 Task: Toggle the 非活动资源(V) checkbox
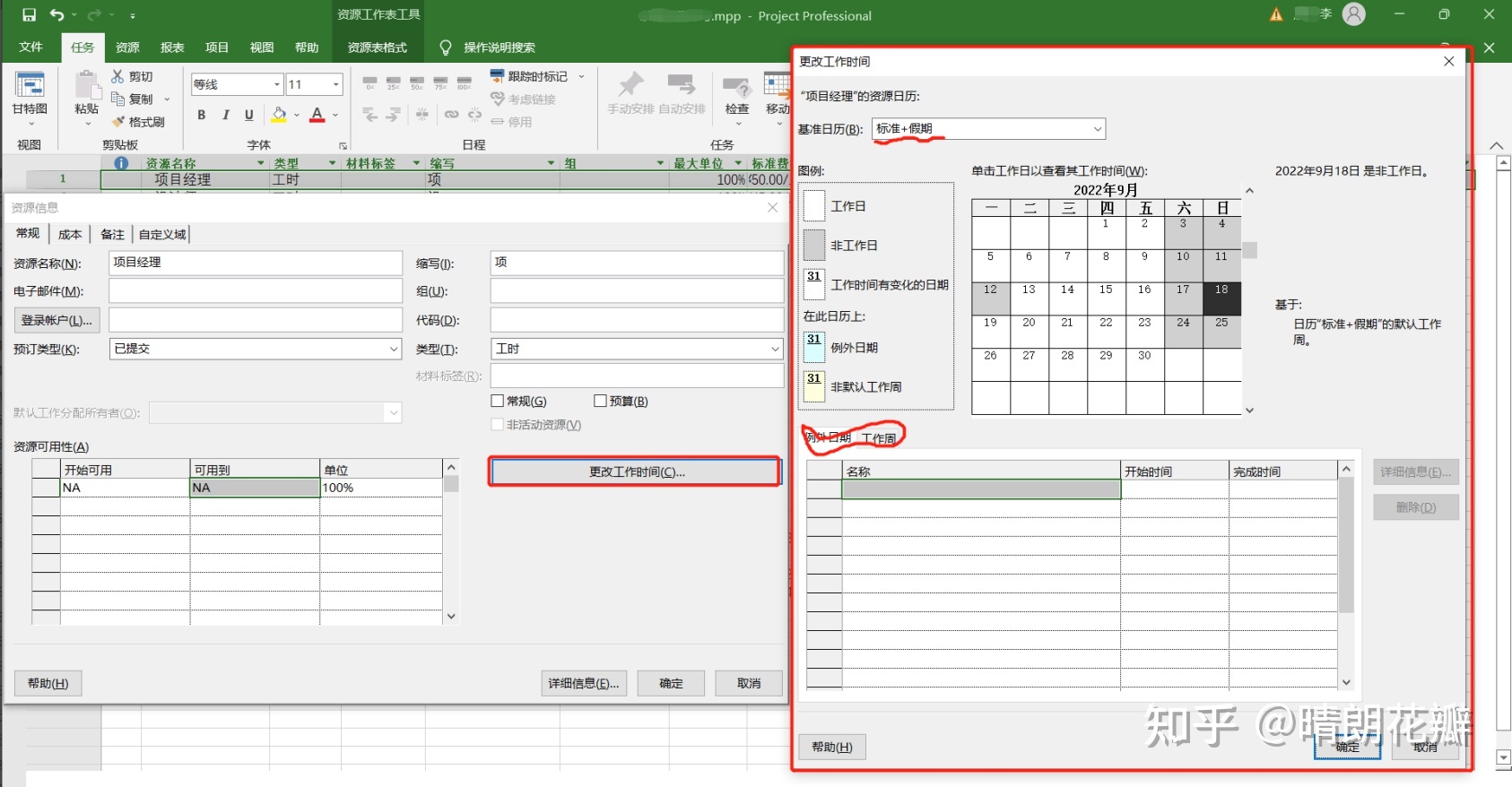point(498,424)
